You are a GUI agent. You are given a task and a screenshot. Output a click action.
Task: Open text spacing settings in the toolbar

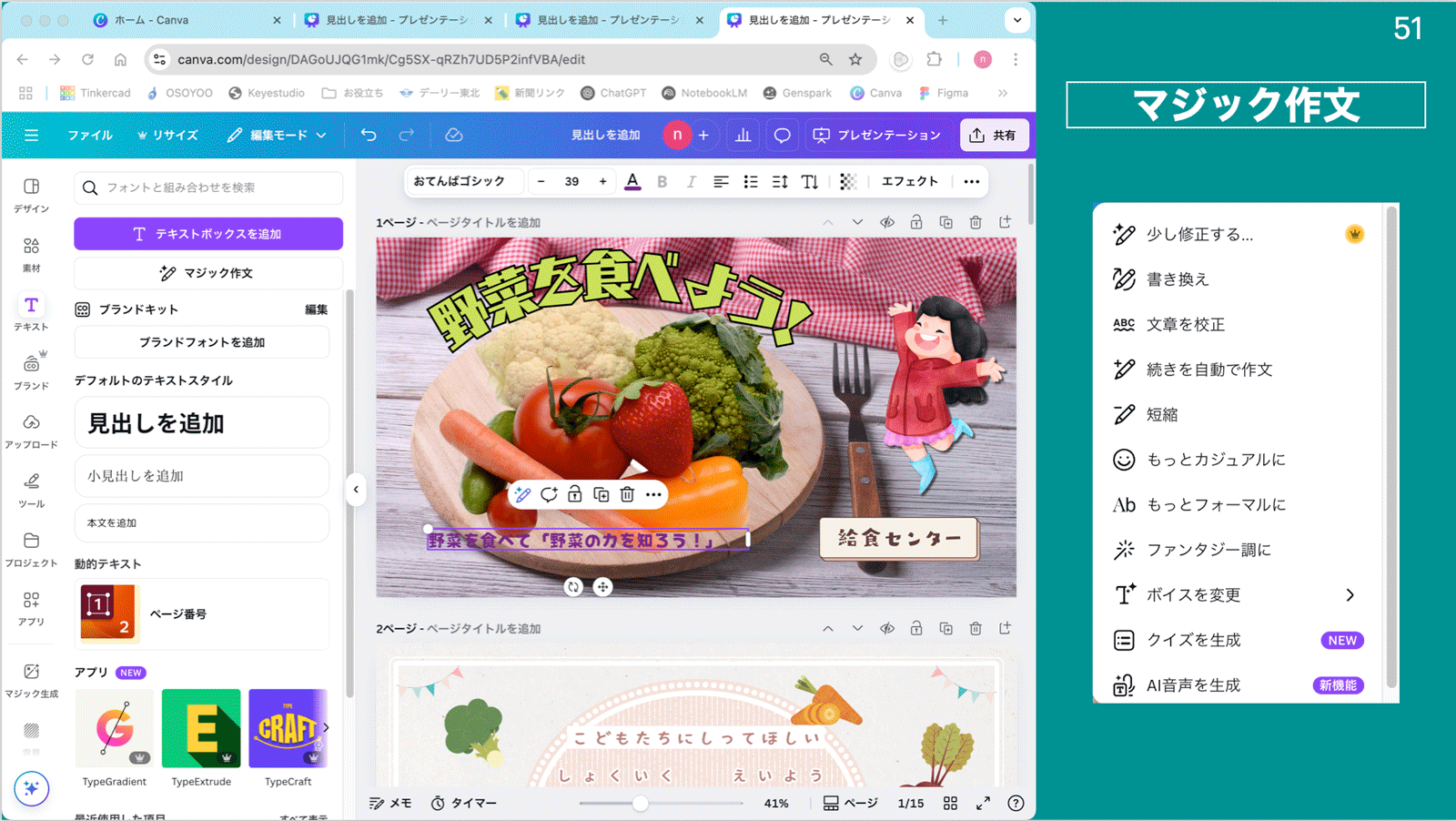coord(779,181)
